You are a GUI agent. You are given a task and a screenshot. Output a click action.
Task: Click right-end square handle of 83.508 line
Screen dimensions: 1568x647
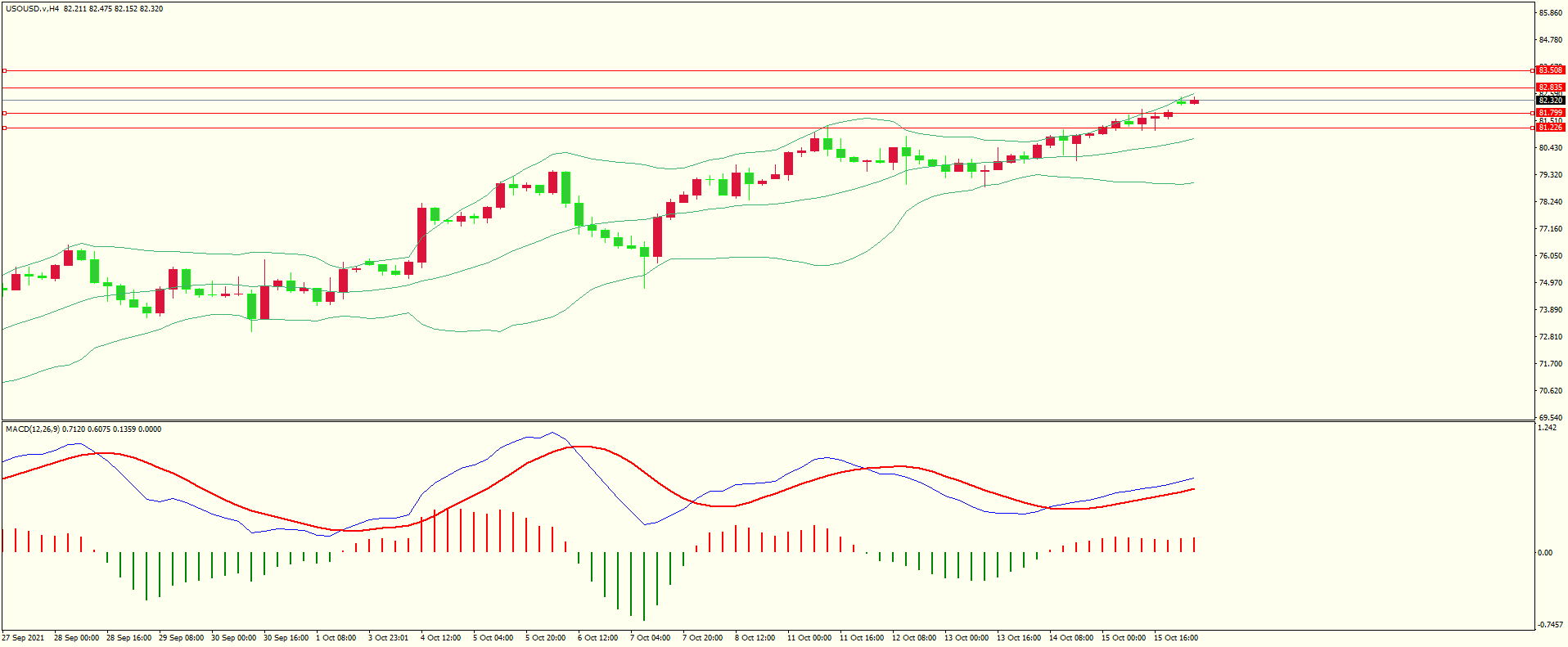coord(1532,70)
